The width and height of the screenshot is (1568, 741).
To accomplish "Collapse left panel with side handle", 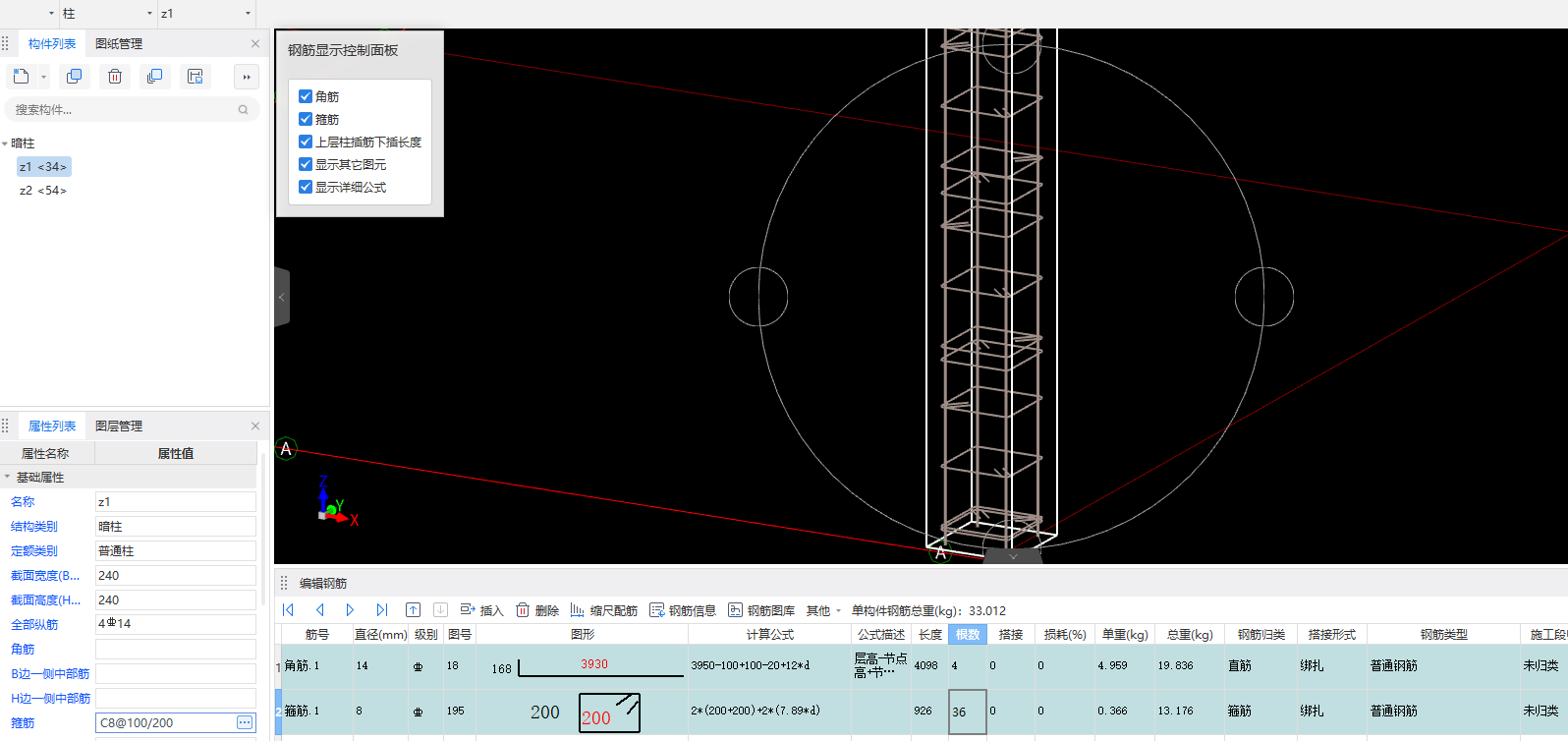I will [282, 297].
